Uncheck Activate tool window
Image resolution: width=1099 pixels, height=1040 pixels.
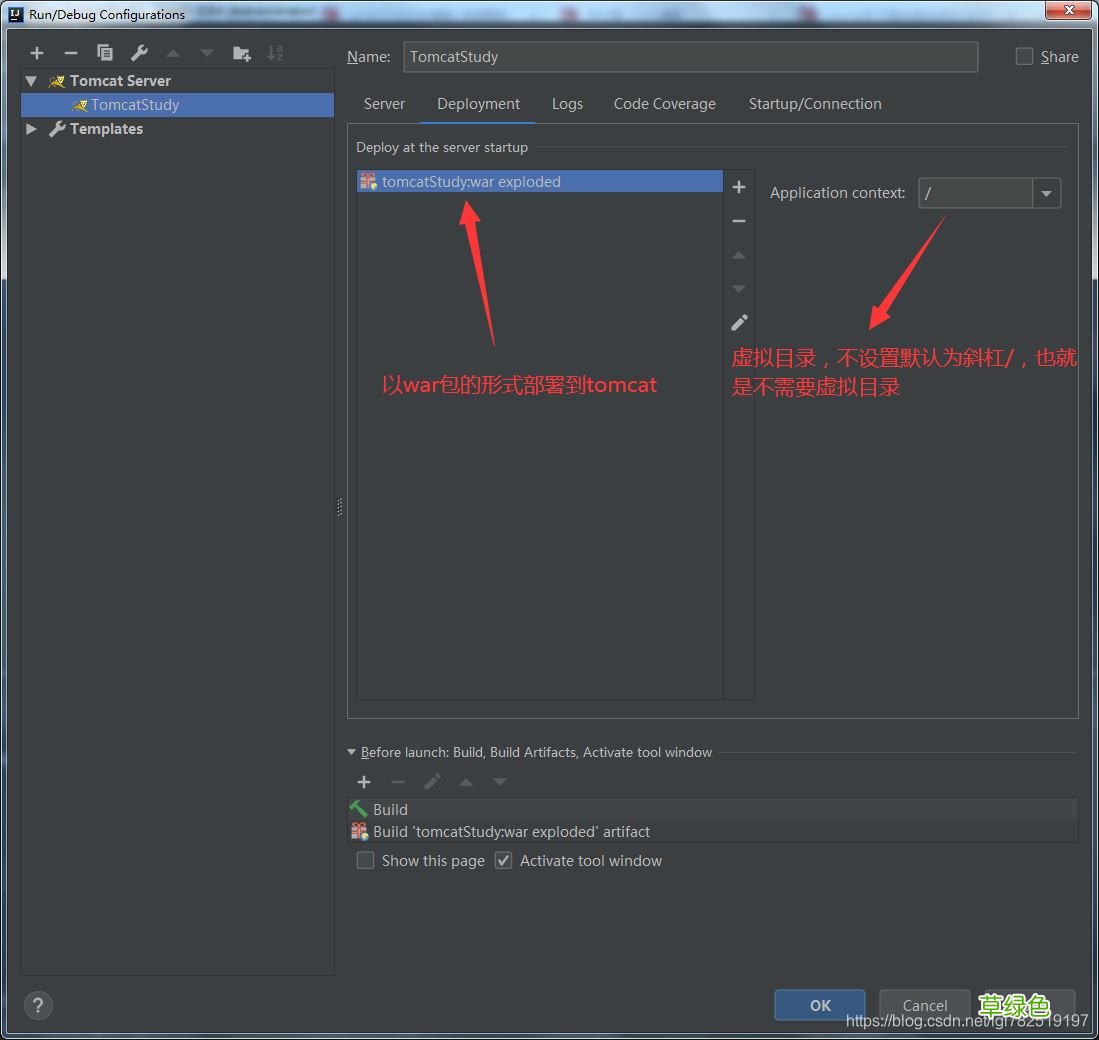[x=504, y=861]
